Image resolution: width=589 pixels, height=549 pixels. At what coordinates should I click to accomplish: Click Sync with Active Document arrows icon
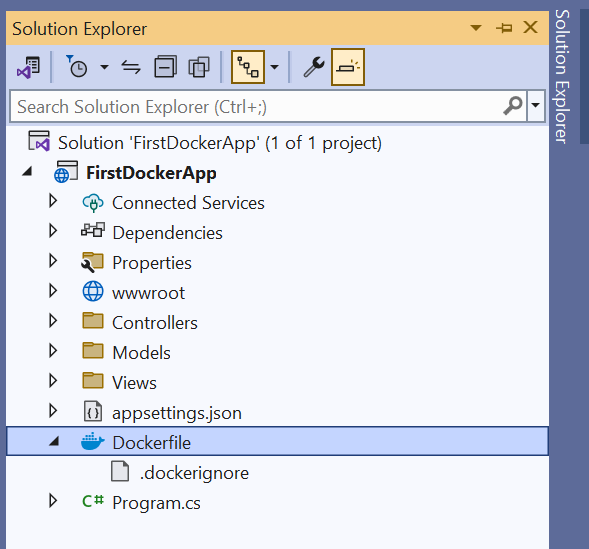coord(131,67)
